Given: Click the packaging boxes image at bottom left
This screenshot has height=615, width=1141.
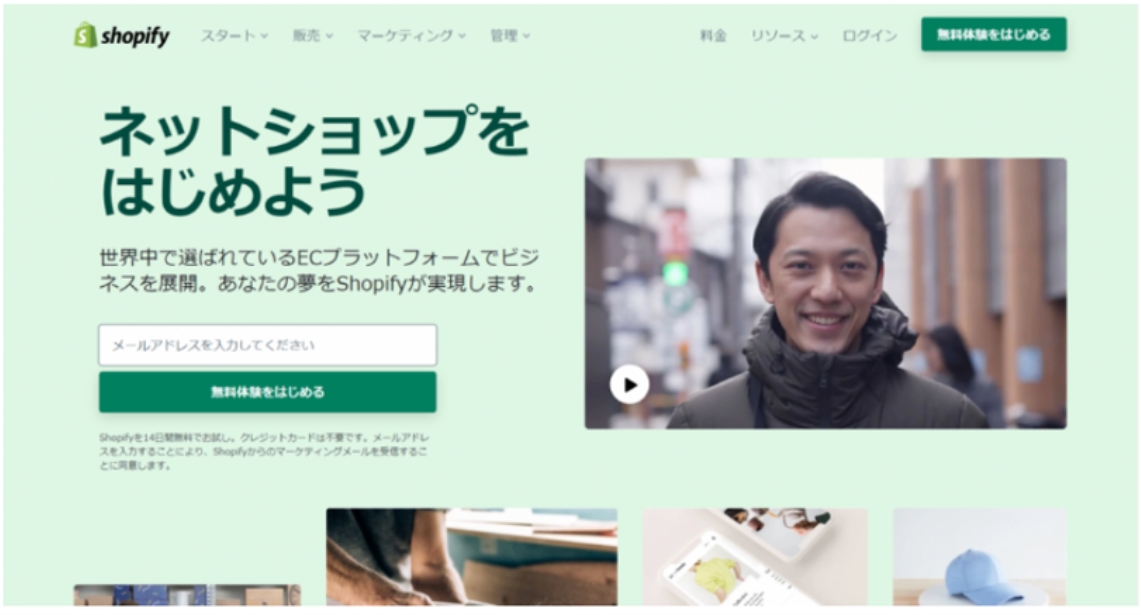Looking at the screenshot, I should [187, 595].
